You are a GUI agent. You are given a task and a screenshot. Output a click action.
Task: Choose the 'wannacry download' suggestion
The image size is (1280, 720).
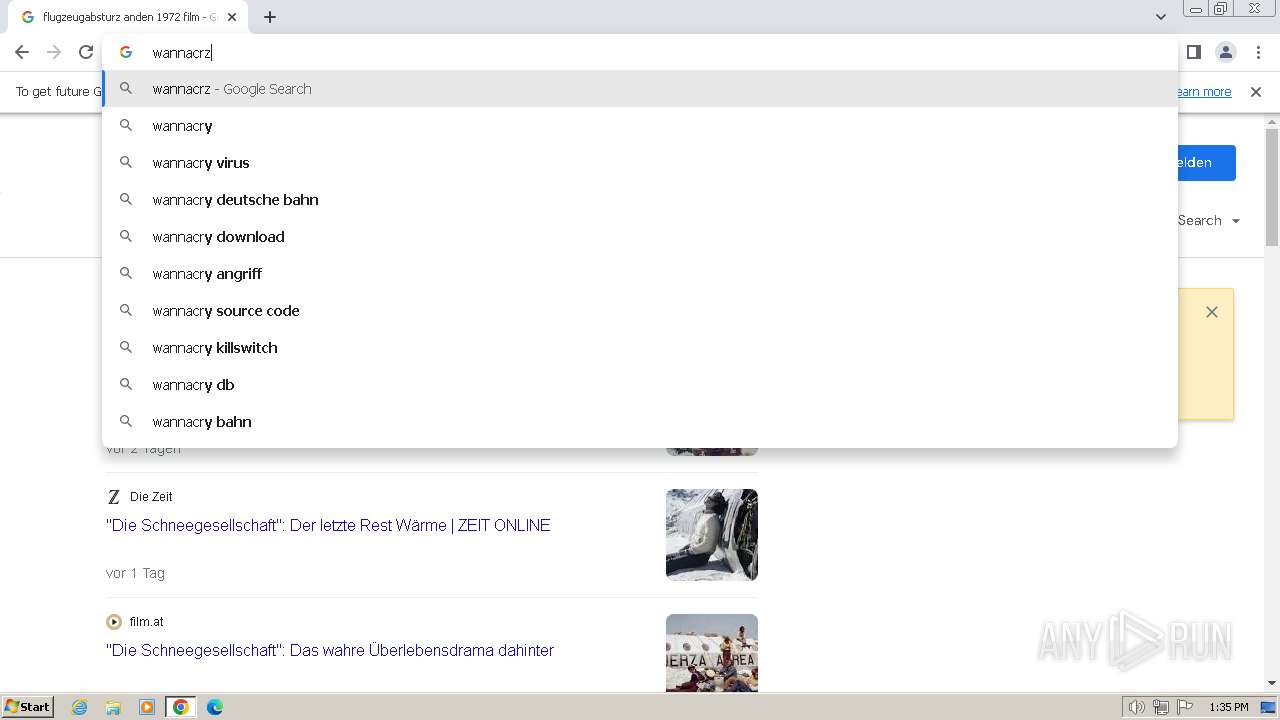coord(640,237)
